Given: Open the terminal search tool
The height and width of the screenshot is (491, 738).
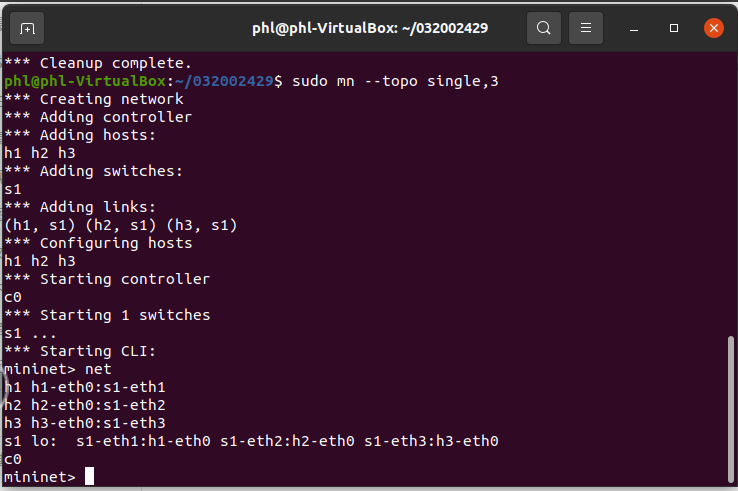Looking at the screenshot, I should pyautogui.click(x=543, y=28).
